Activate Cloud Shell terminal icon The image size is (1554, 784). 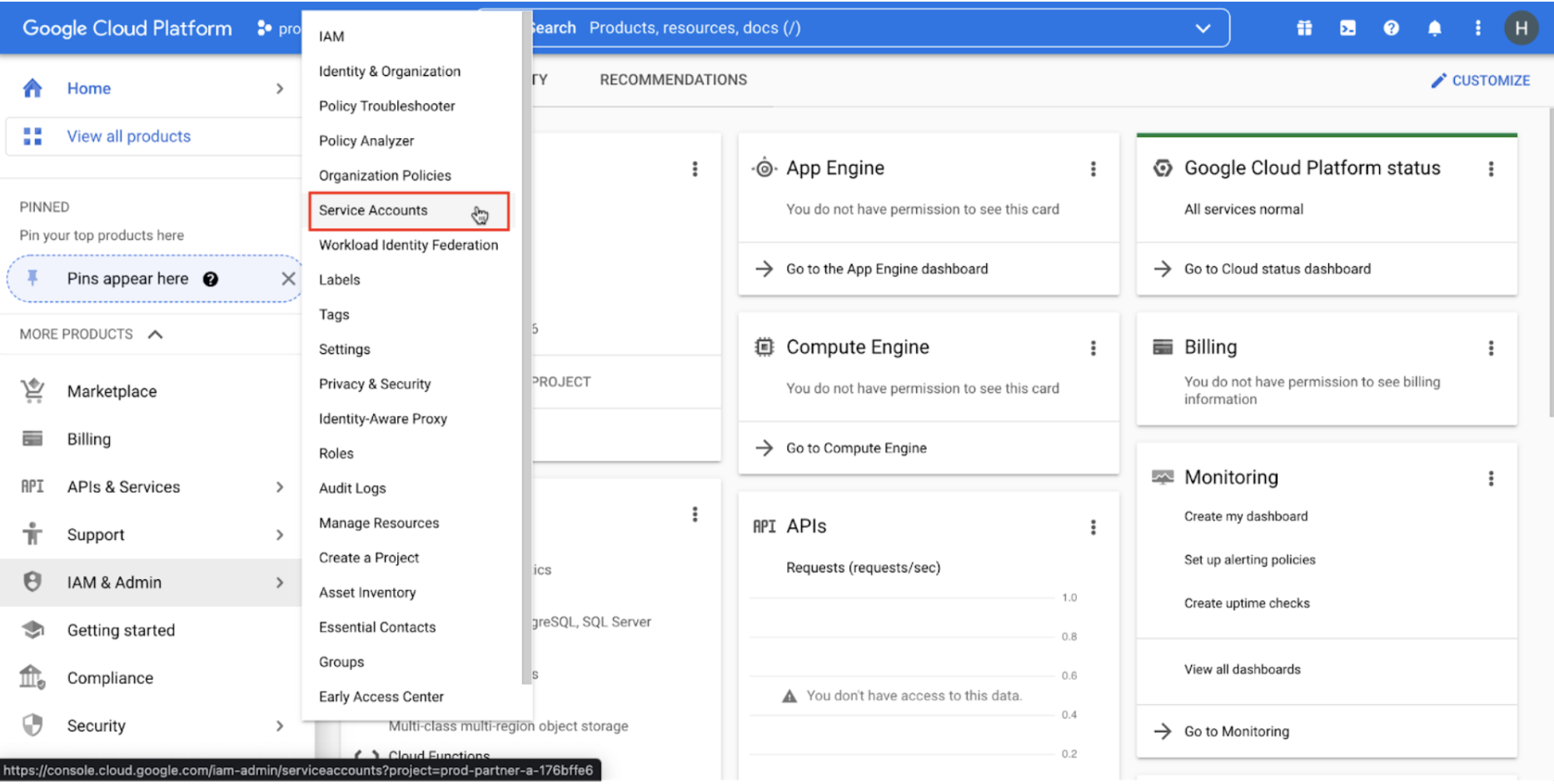coord(1347,28)
